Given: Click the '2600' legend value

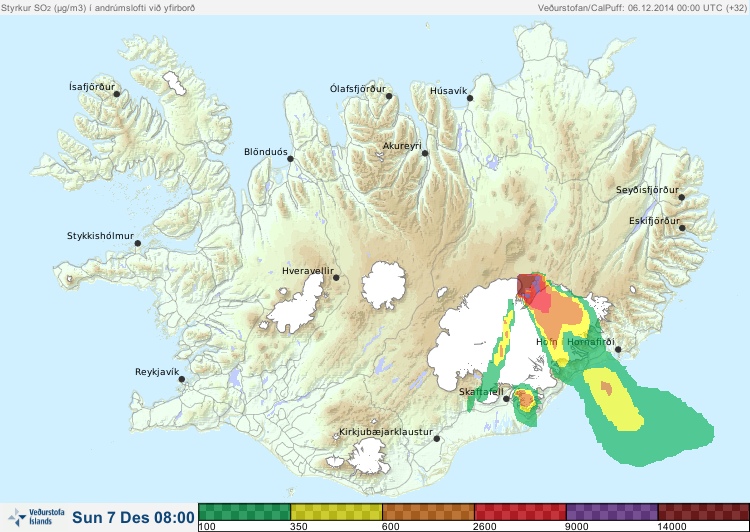Looking at the screenshot, I should point(485,527).
